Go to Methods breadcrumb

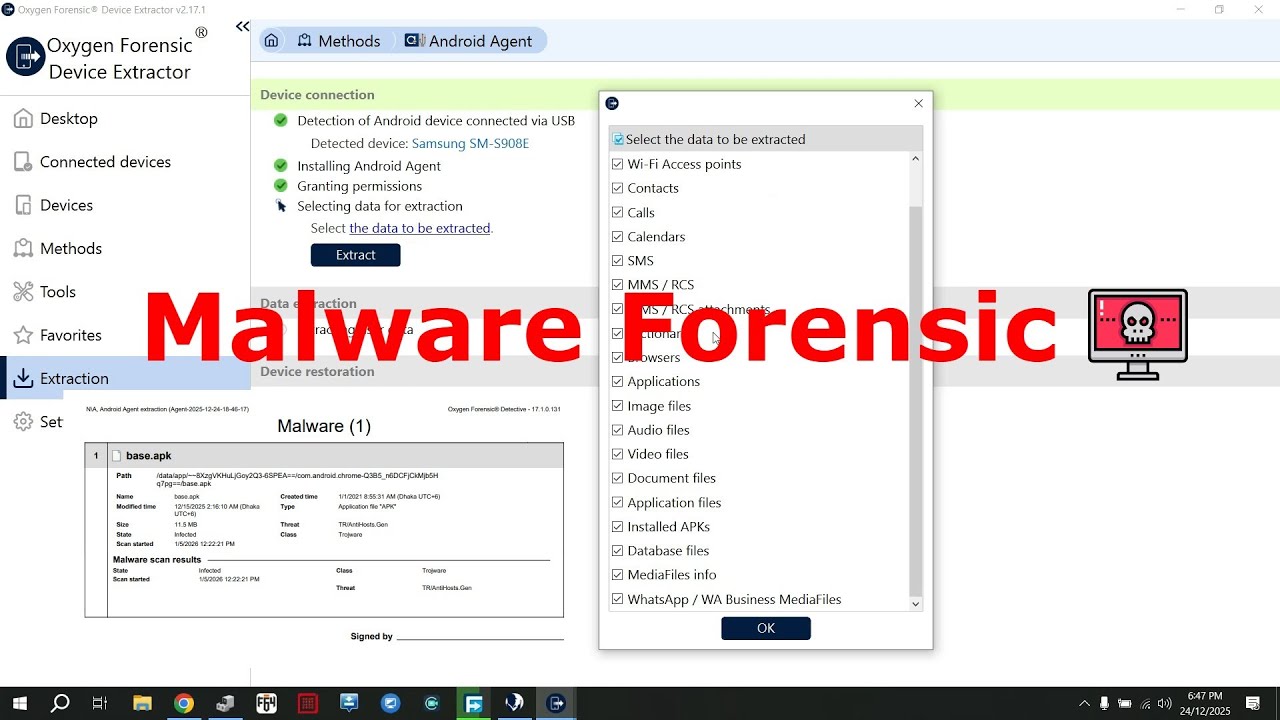coord(339,41)
